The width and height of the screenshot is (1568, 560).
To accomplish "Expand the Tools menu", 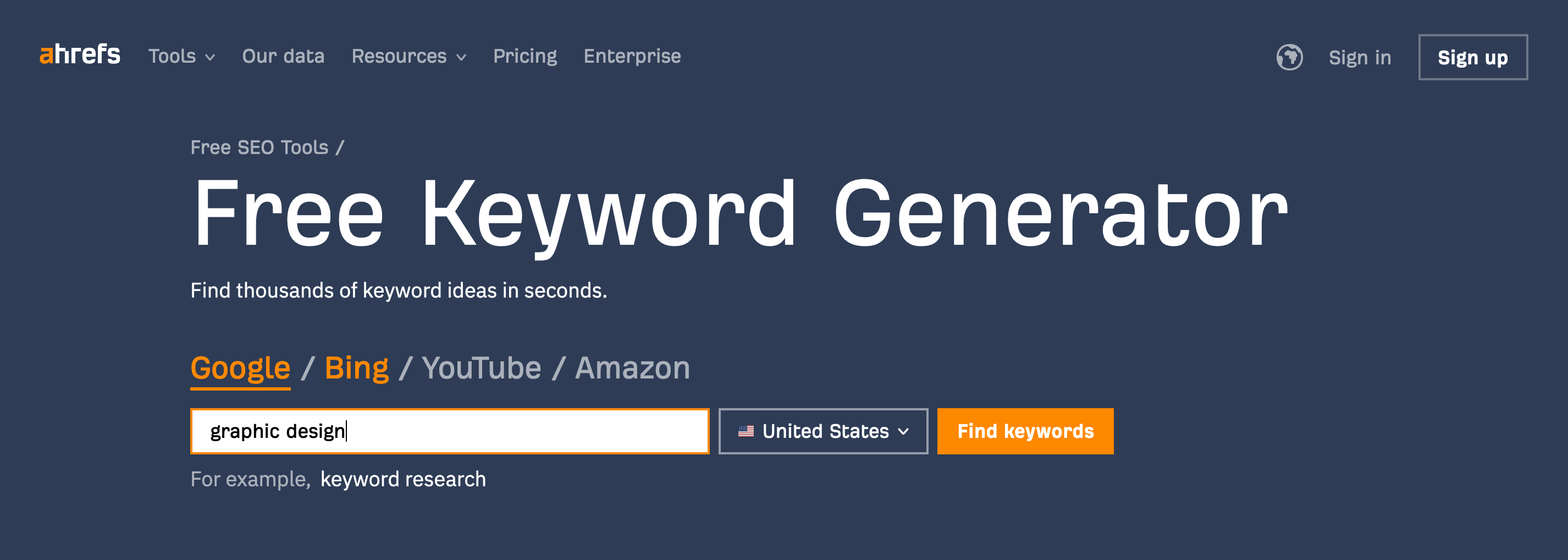I will [181, 56].
